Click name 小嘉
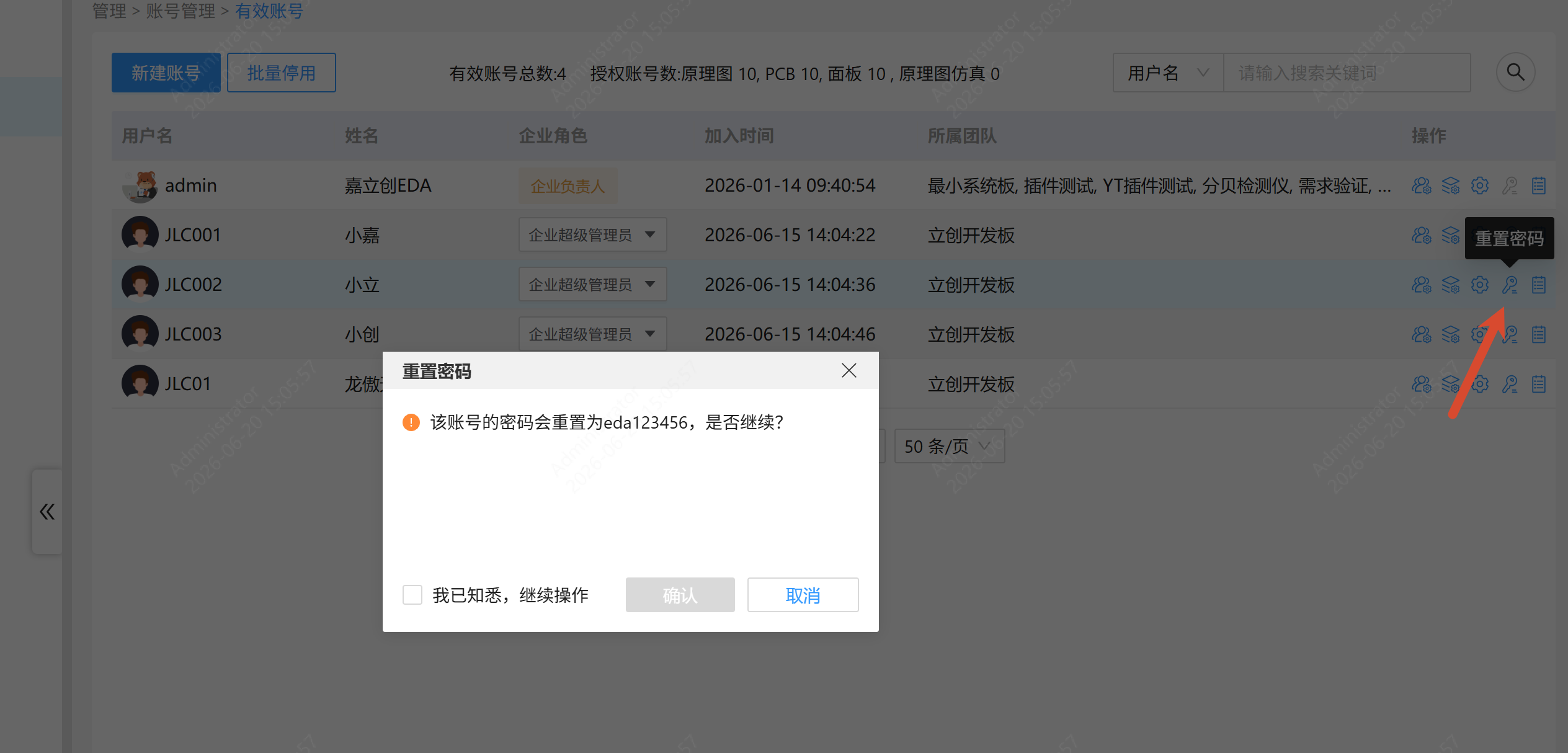Viewport: 1568px width, 753px height. 362,235
